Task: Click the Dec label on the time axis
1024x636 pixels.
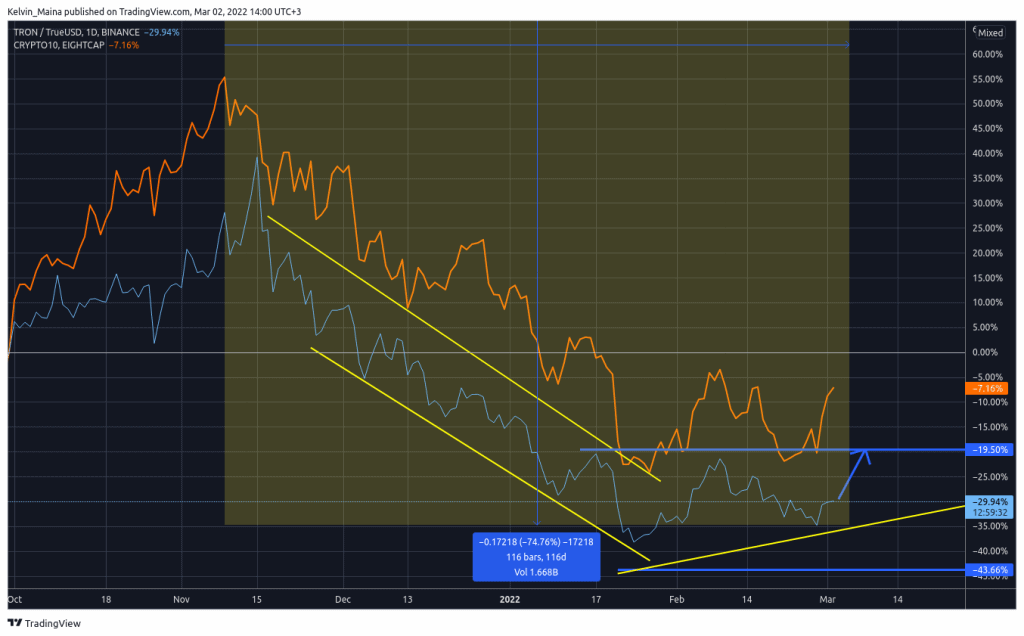Action: (x=343, y=599)
